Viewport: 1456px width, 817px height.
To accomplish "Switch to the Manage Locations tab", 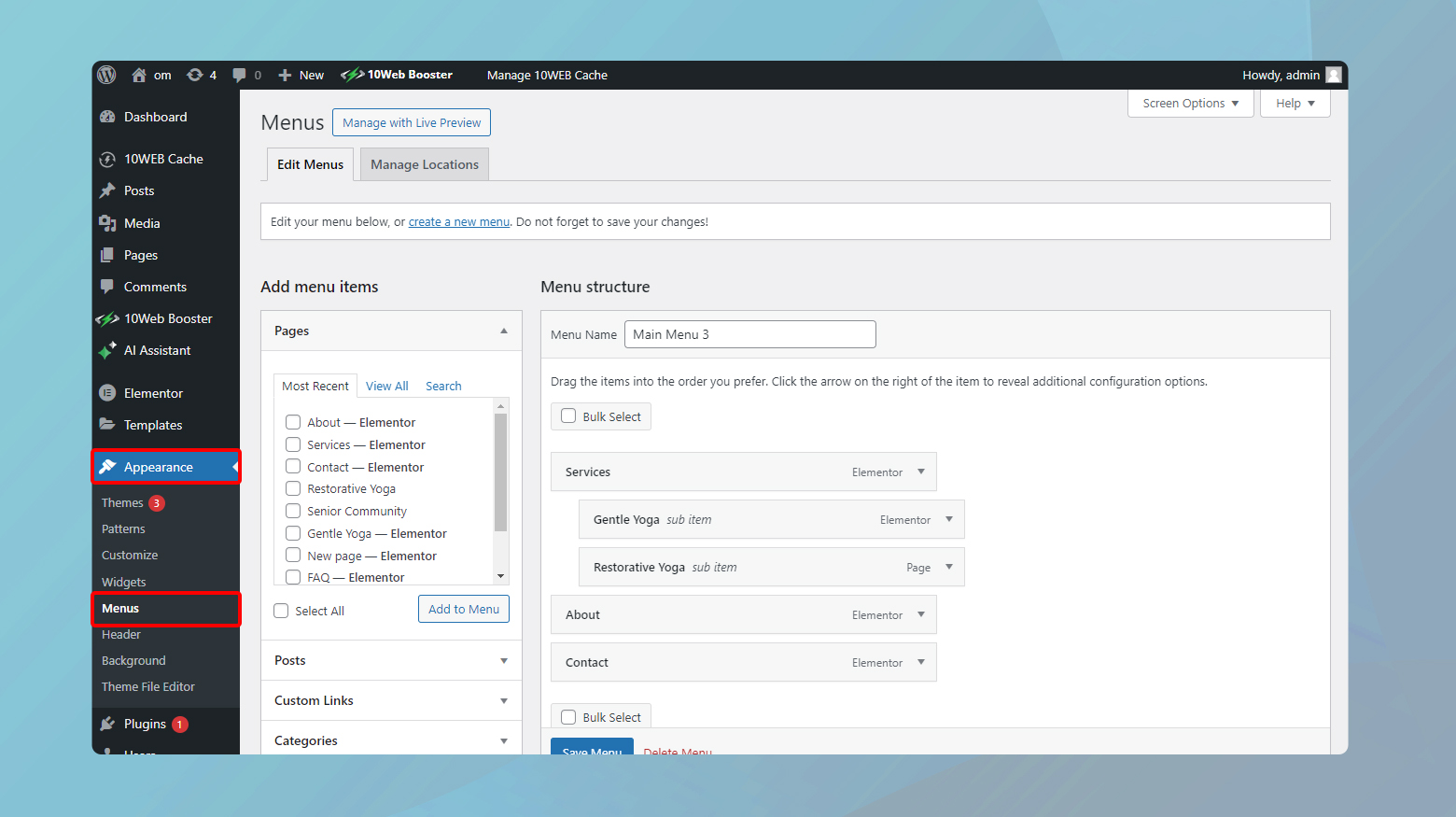I will pyautogui.click(x=425, y=164).
